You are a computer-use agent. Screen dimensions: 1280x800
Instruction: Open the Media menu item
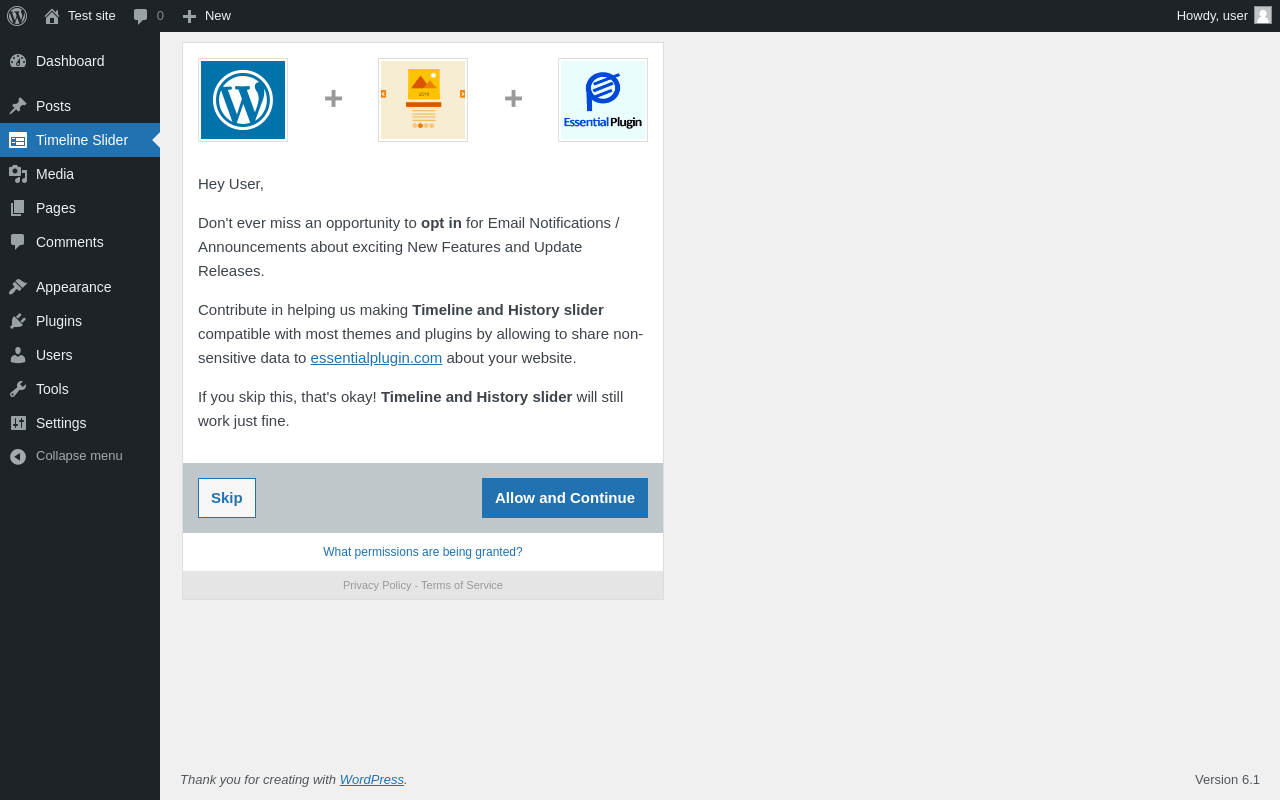point(80,174)
